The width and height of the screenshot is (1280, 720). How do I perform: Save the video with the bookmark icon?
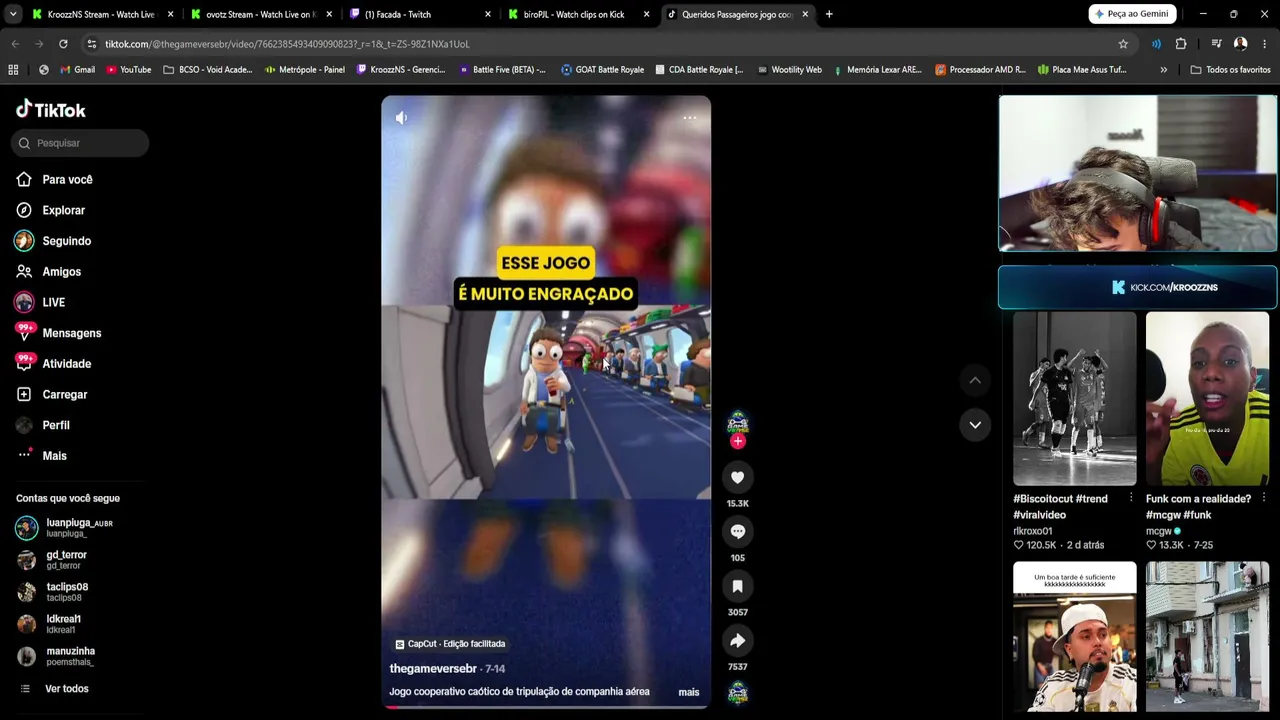(x=737, y=586)
